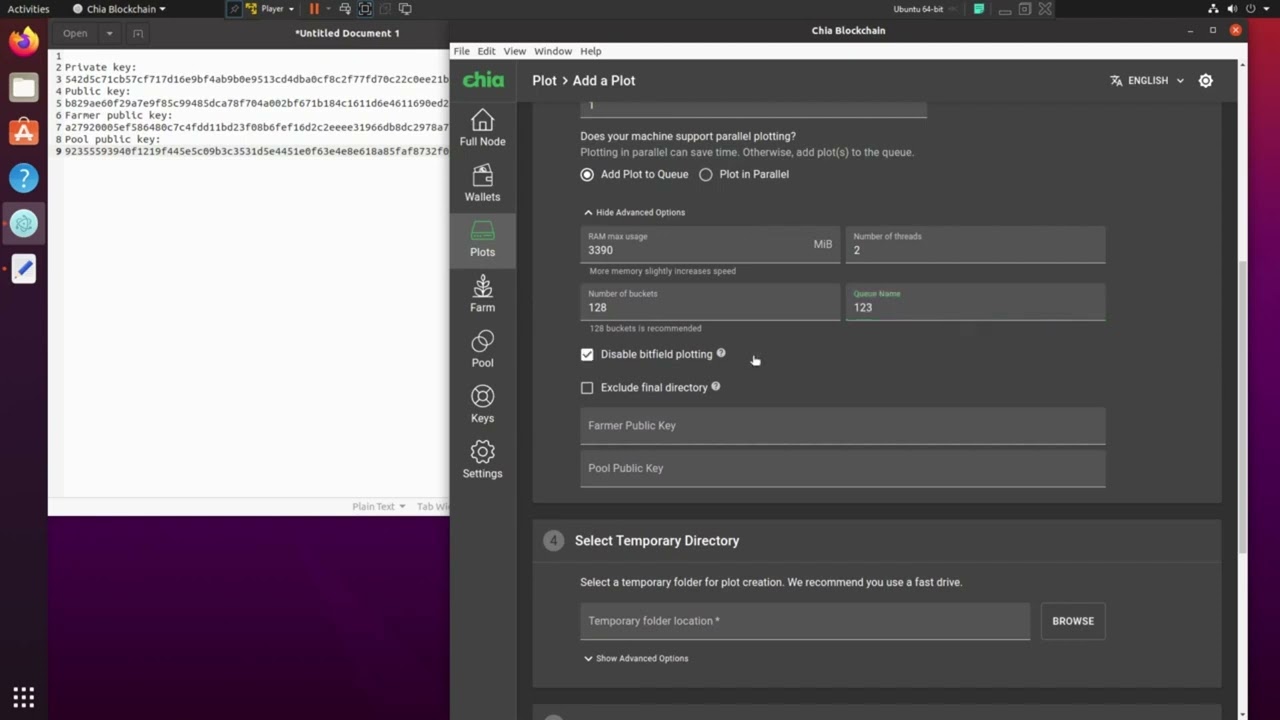This screenshot has width=1280, height=720.
Task: Expand Show Advanced Options for temporary directory
Action: point(636,658)
